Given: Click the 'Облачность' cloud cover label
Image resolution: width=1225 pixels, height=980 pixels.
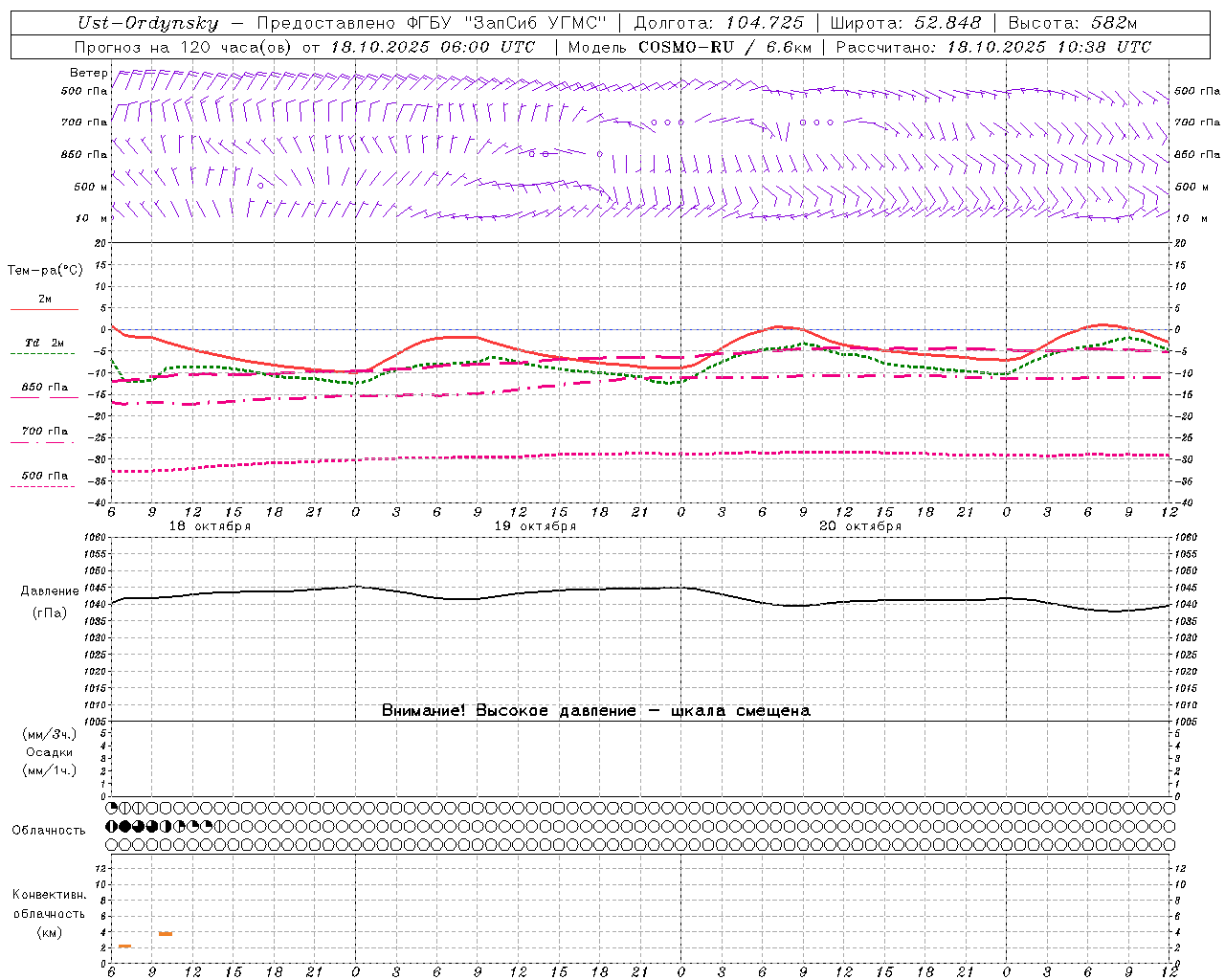Looking at the screenshot, I should point(49,831).
